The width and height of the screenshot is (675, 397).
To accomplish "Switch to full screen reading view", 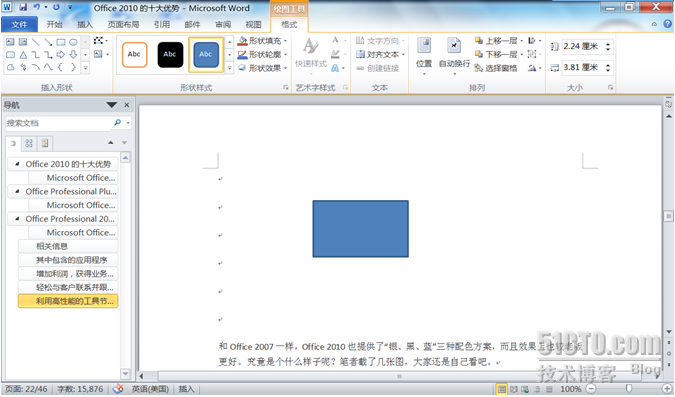I will tap(514, 389).
